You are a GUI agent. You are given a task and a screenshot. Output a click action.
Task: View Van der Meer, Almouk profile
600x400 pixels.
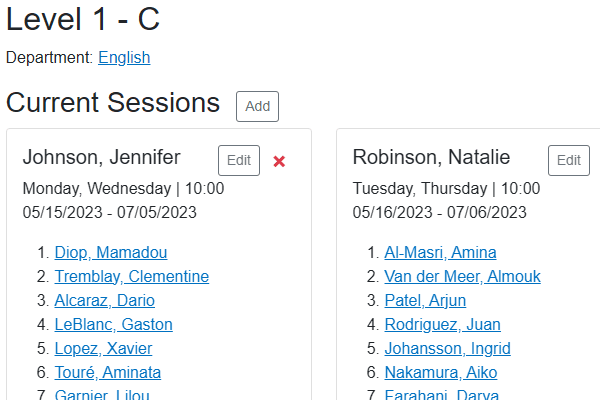tap(462, 276)
